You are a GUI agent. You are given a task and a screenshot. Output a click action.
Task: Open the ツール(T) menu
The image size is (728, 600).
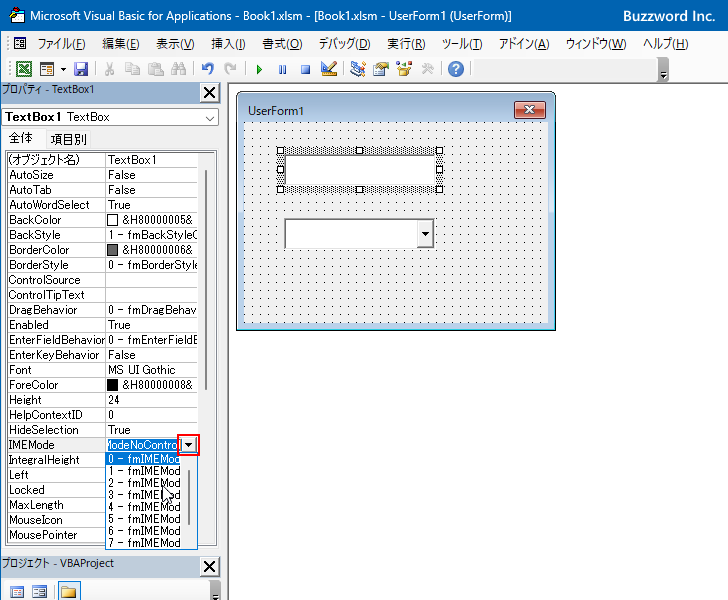point(462,44)
